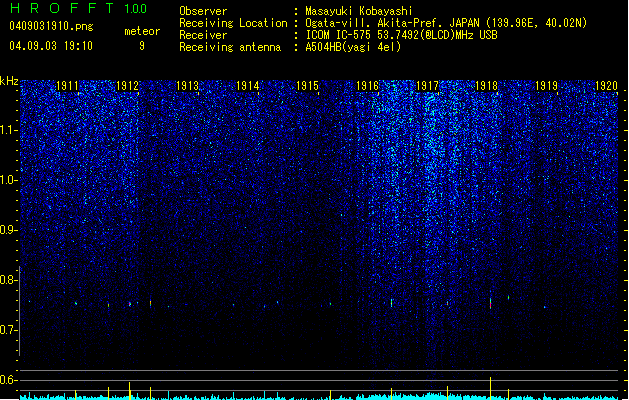Click the 1911 time marker
Image resolution: width=629 pixels, height=400 pixels.
(67, 86)
